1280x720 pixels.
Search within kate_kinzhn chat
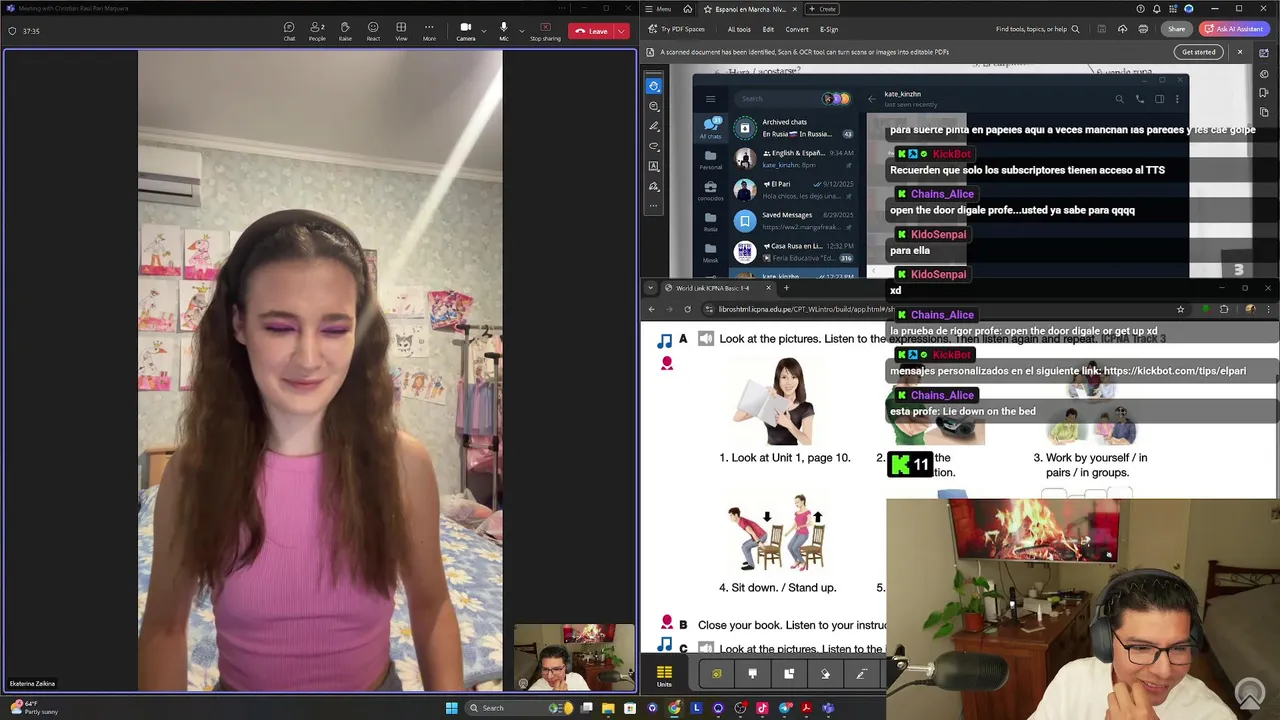point(1119,99)
